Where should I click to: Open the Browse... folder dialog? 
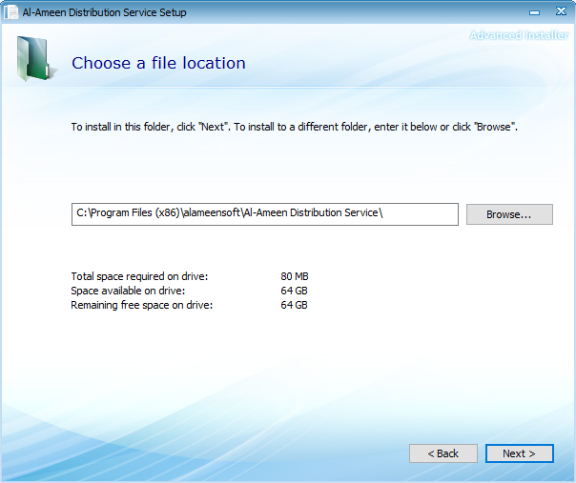click(x=509, y=215)
